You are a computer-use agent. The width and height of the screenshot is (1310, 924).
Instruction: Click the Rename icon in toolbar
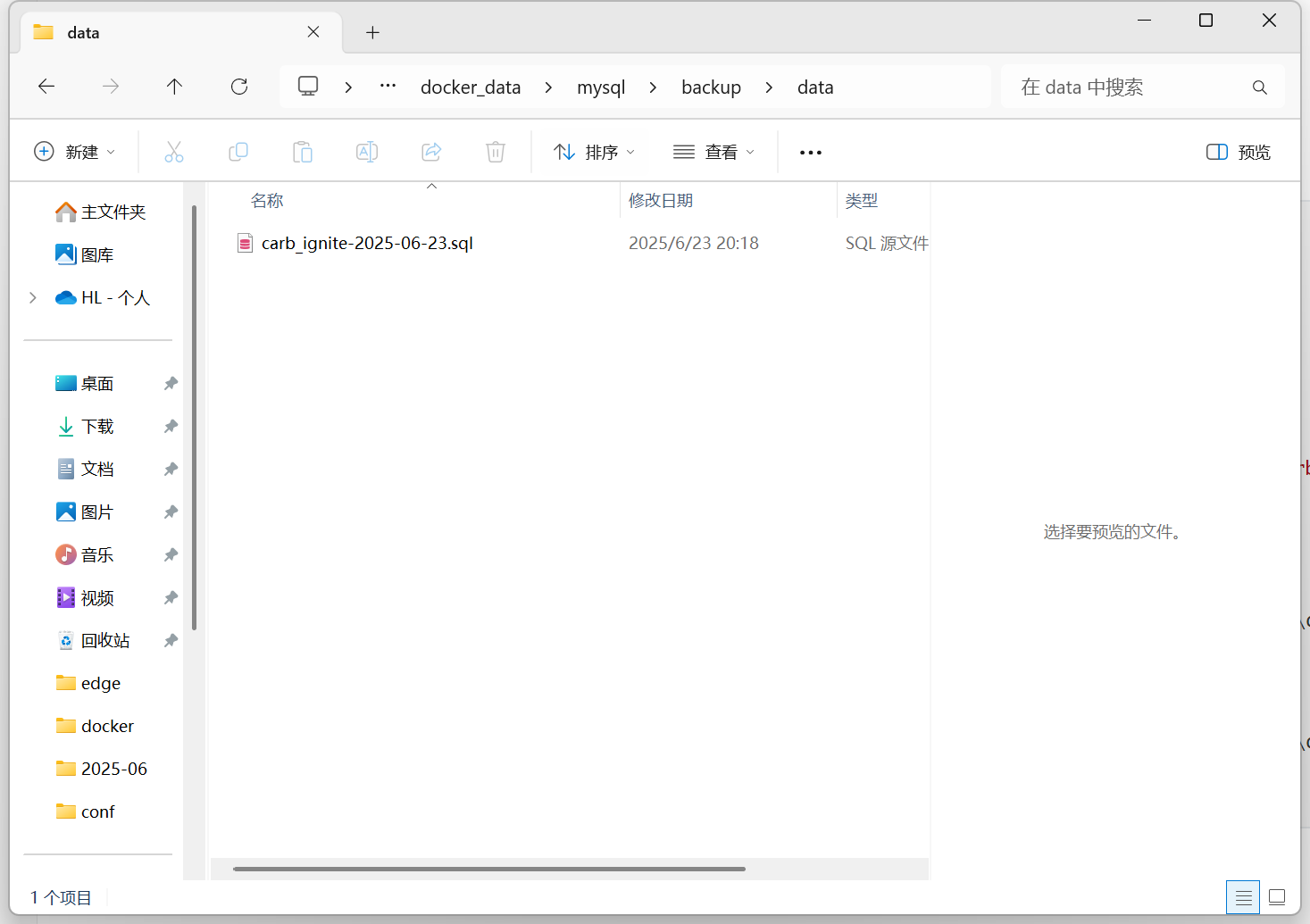(367, 153)
